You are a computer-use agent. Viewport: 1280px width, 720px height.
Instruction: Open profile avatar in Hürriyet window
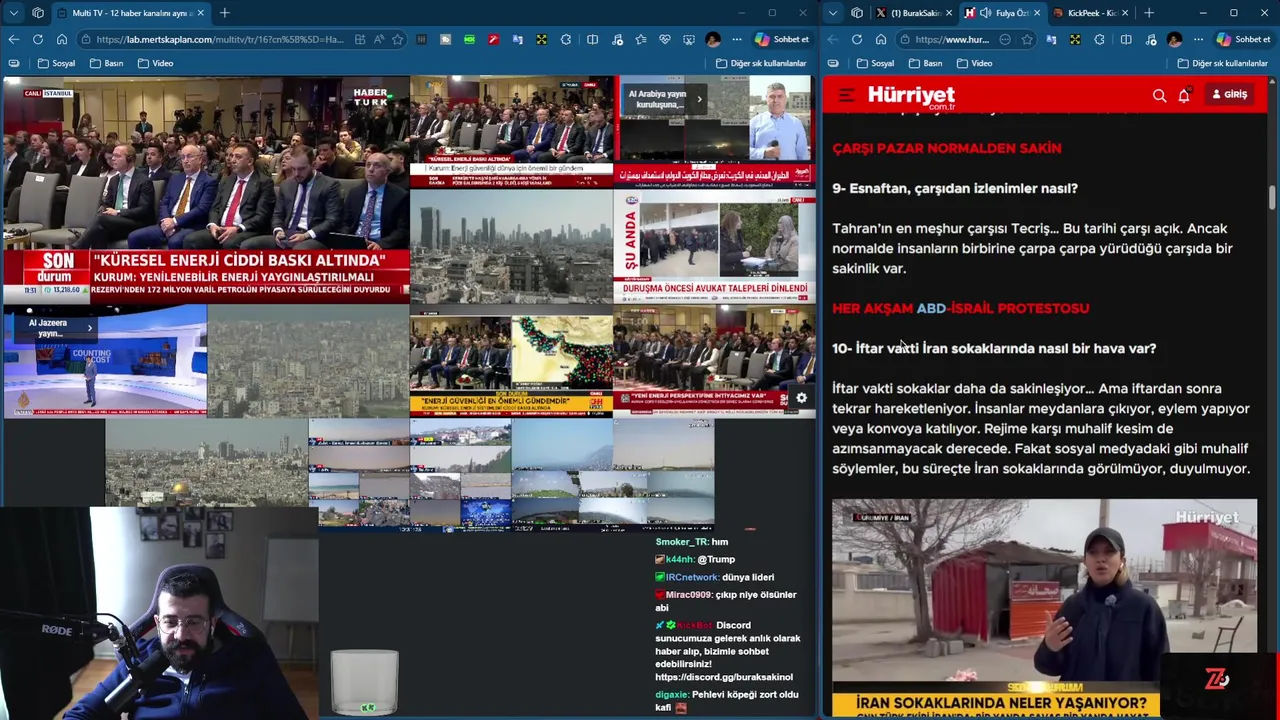pos(1174,39)
